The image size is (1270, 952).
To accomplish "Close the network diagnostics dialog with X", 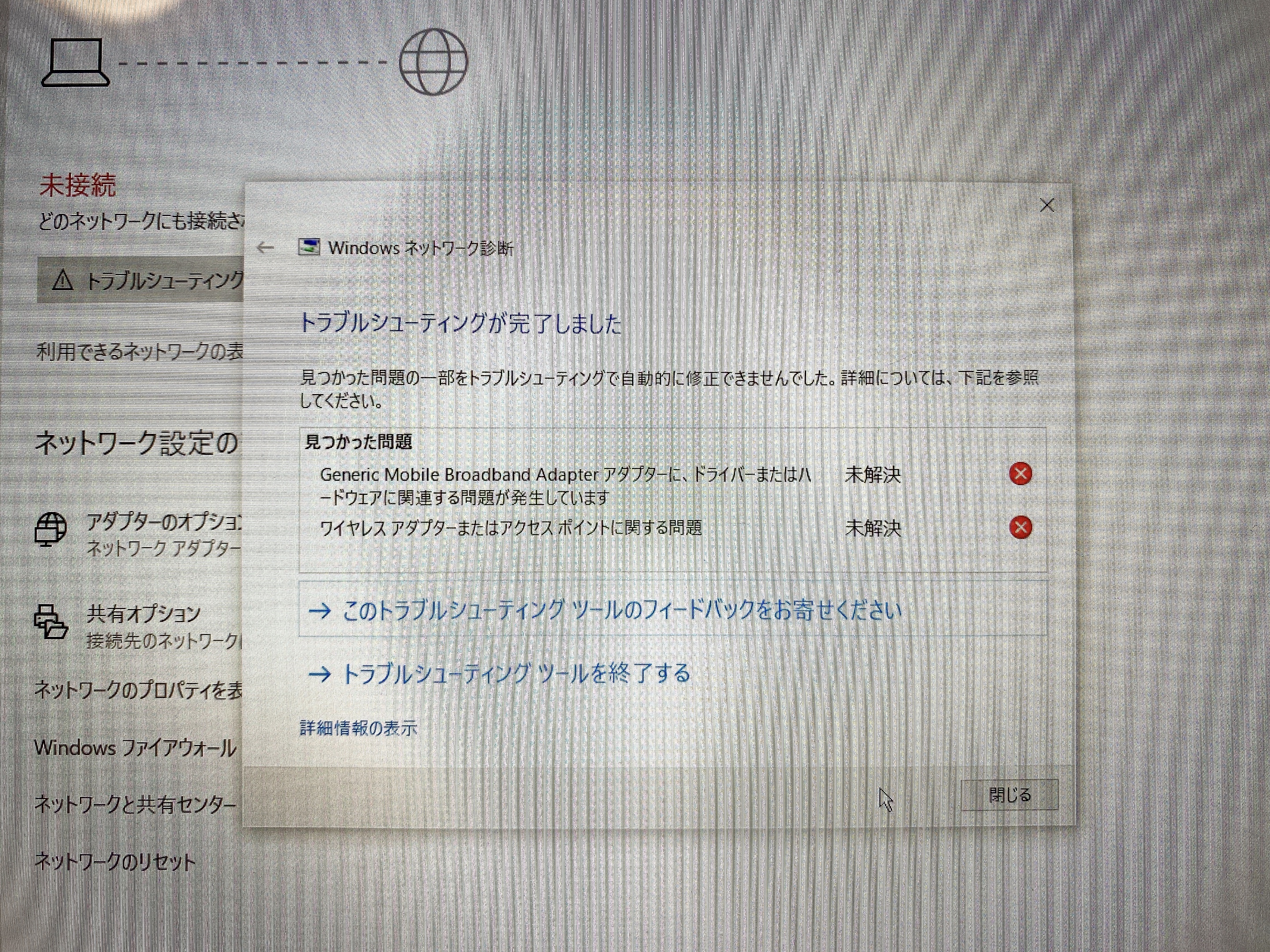I will (1047, 205).
